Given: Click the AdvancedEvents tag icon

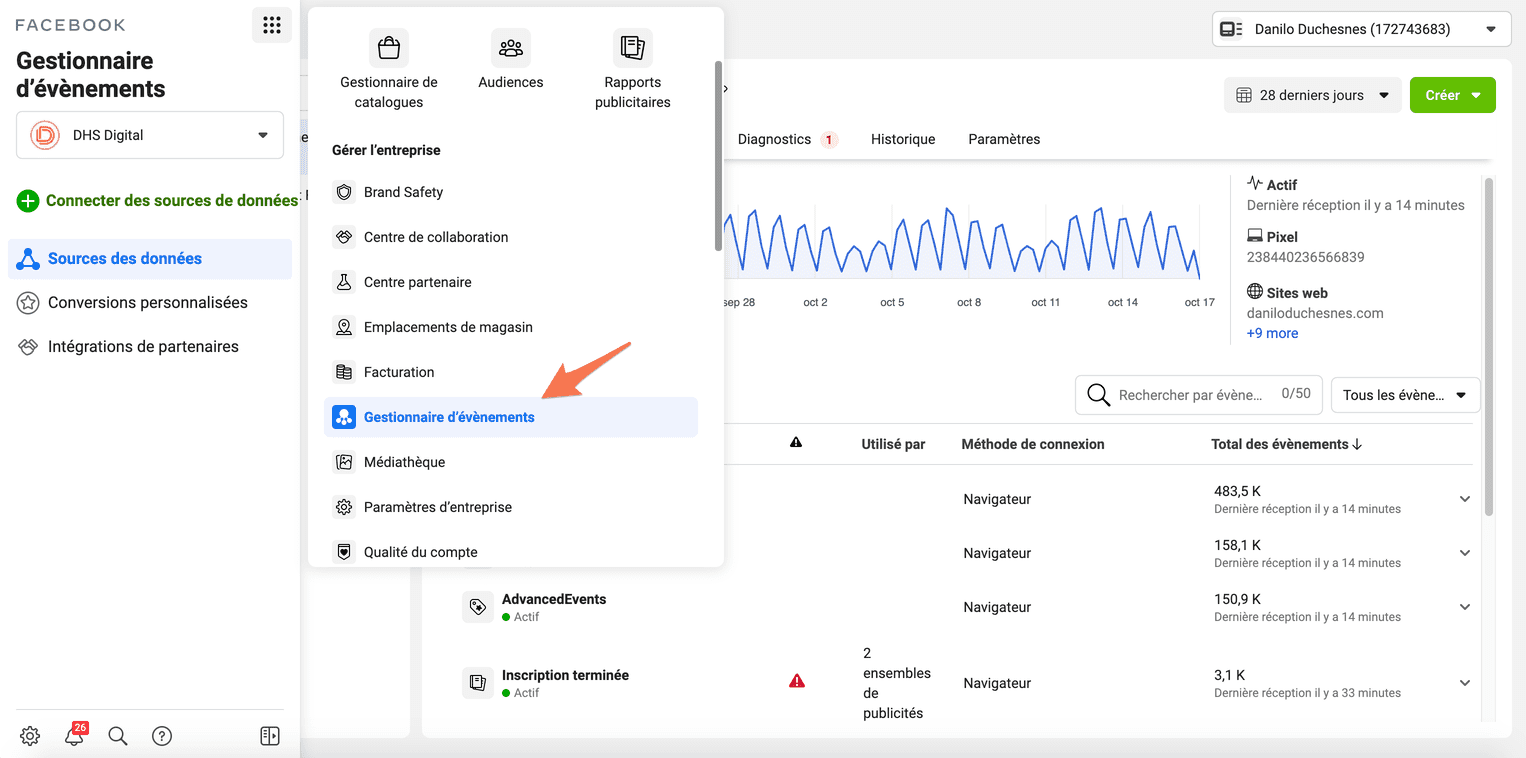Looking at the screenshot, I should [477, 607].
